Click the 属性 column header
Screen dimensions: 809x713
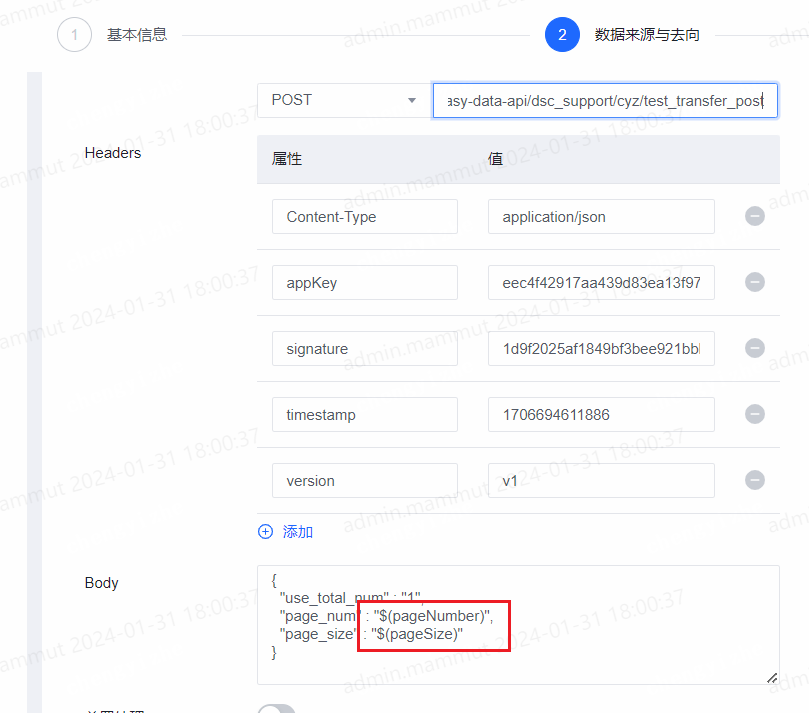(x=287, y=159)
